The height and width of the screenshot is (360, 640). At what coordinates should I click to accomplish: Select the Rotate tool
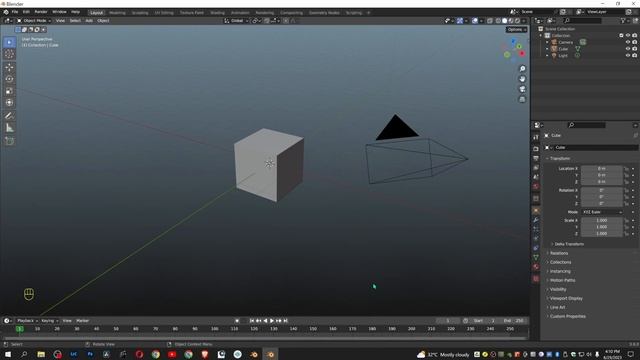9,79
